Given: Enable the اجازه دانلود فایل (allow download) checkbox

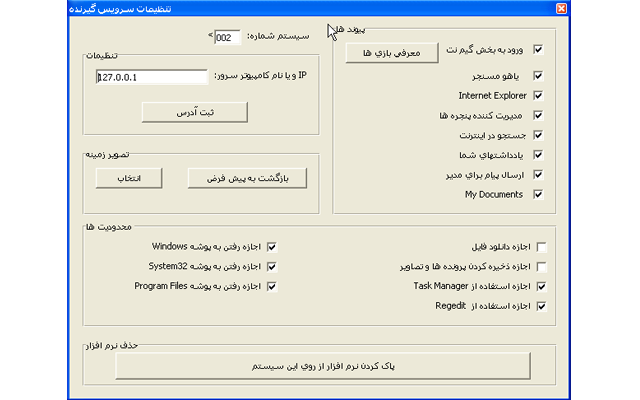Looking at the screenshot, I should click(541, 246).
